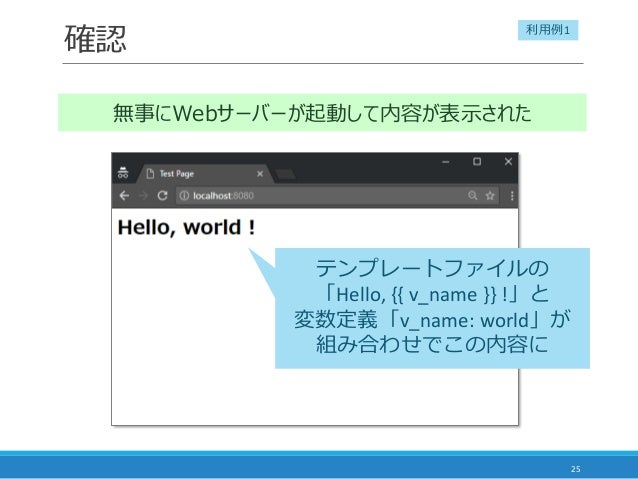
Task: Click the green banner about Webサーバー起動
Action: (x=322, y=112)
